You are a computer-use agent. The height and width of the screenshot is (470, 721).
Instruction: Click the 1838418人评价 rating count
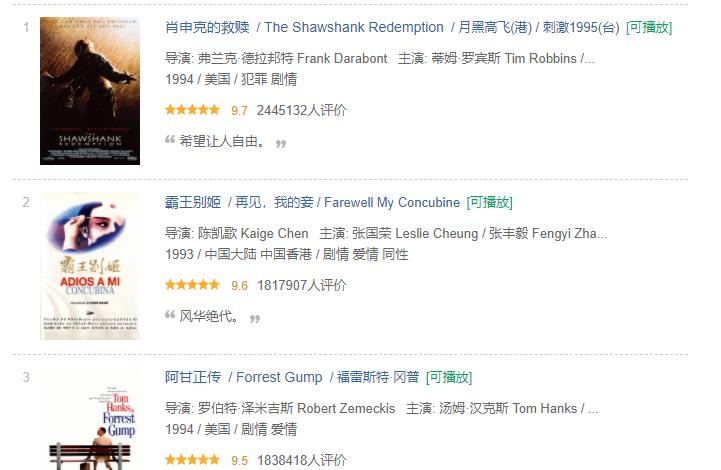click(x=301, y=460)
